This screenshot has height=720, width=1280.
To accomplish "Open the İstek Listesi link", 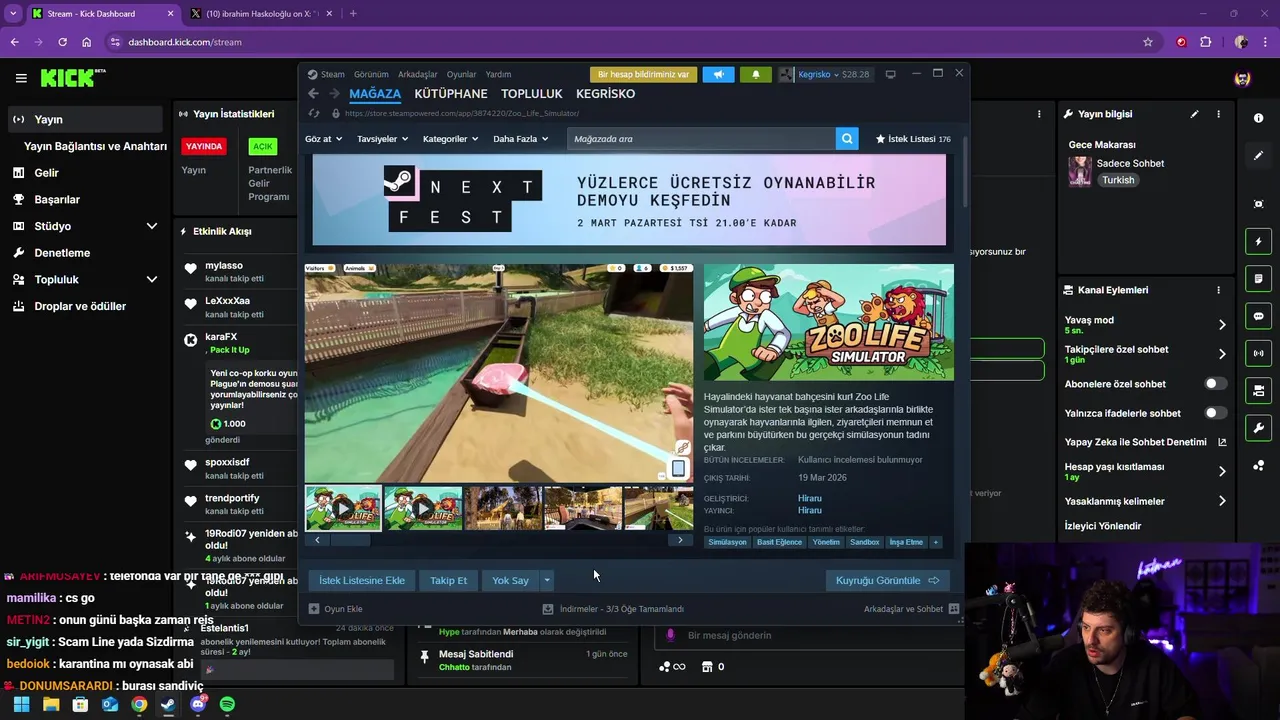I will 913,139.
